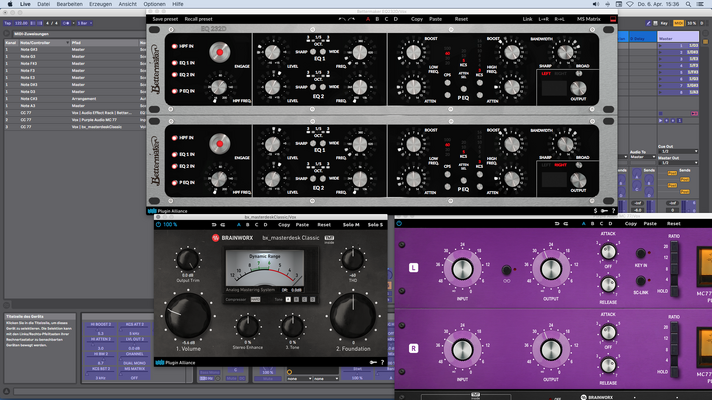712x400 pixels.
Task: Click Save preset in the EQ232D plugin
Action: coord(165,19)
